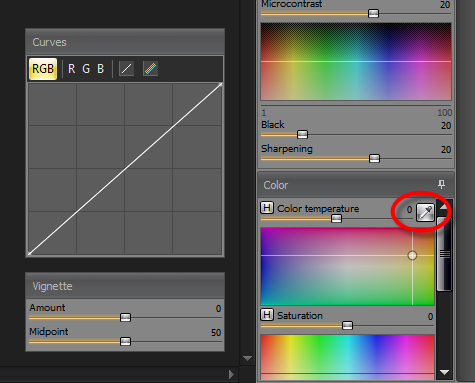Viewport: 475px width, 383px height.
Task: Pin the Color panel
Action: pos(441,184)
